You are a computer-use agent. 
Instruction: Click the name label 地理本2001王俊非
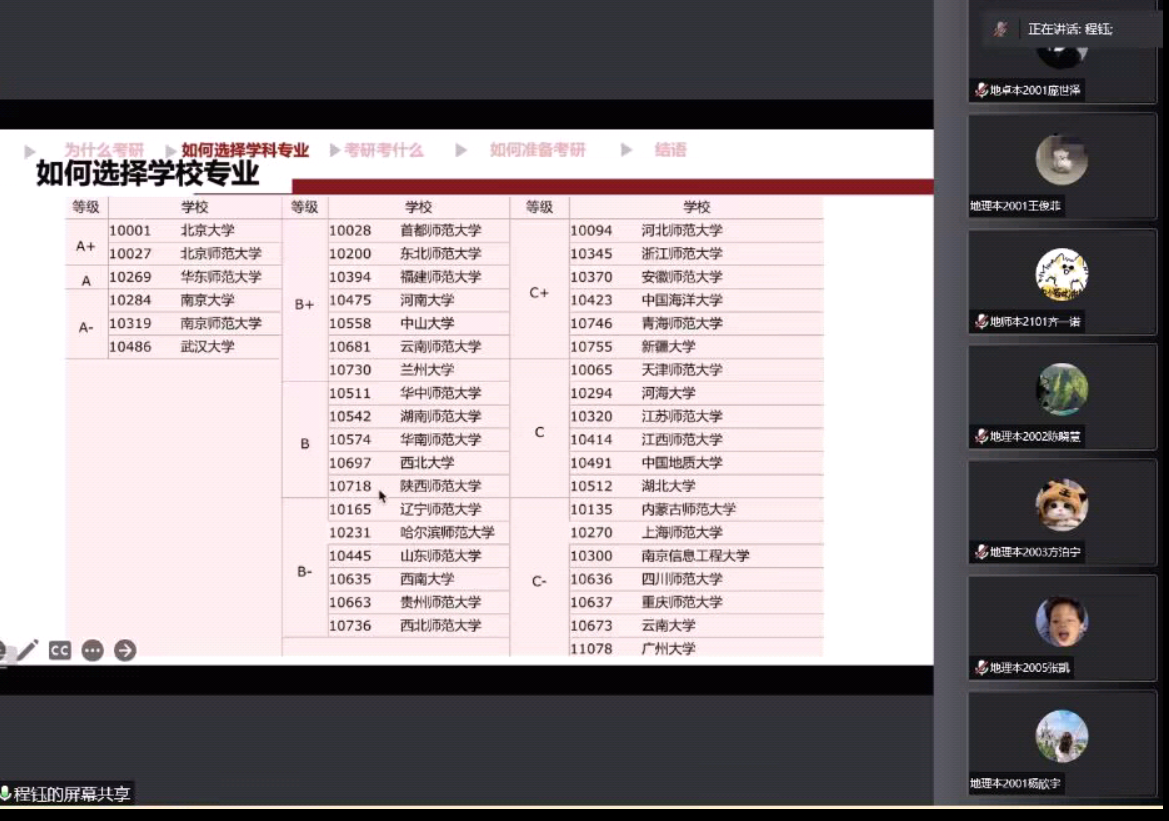click(1015, 206)
